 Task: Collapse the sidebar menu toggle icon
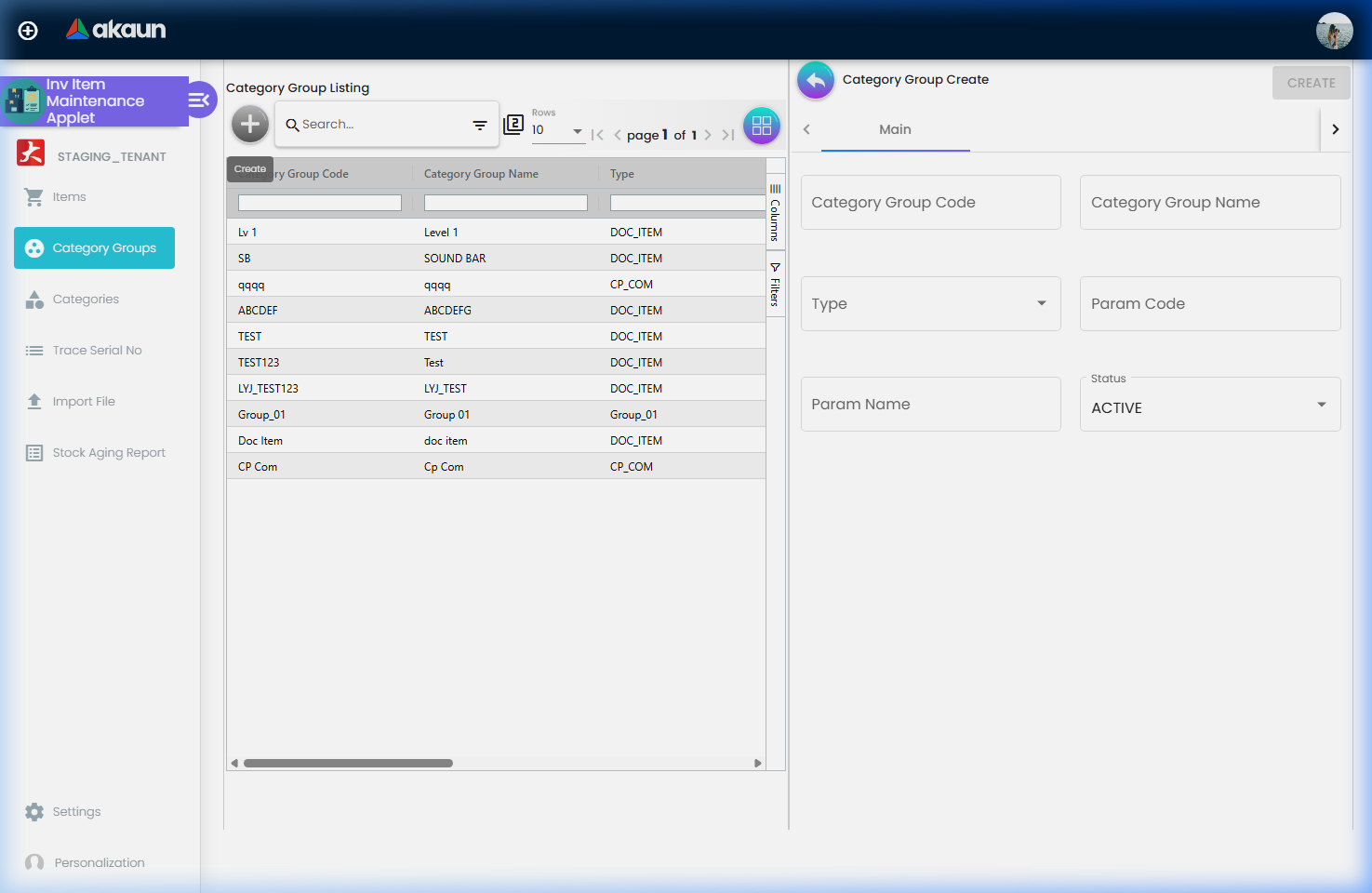199,100
